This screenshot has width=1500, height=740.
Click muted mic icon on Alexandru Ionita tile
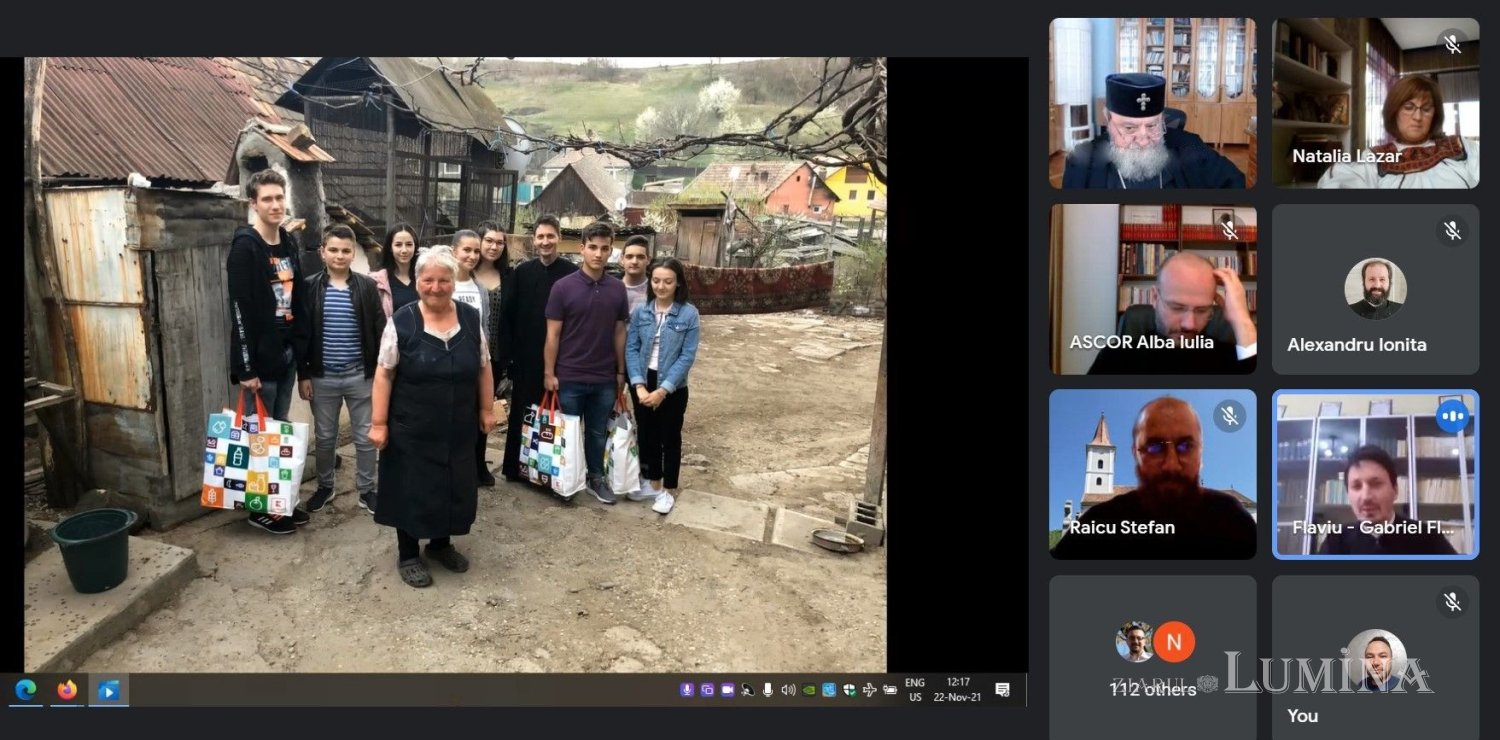1452,231
